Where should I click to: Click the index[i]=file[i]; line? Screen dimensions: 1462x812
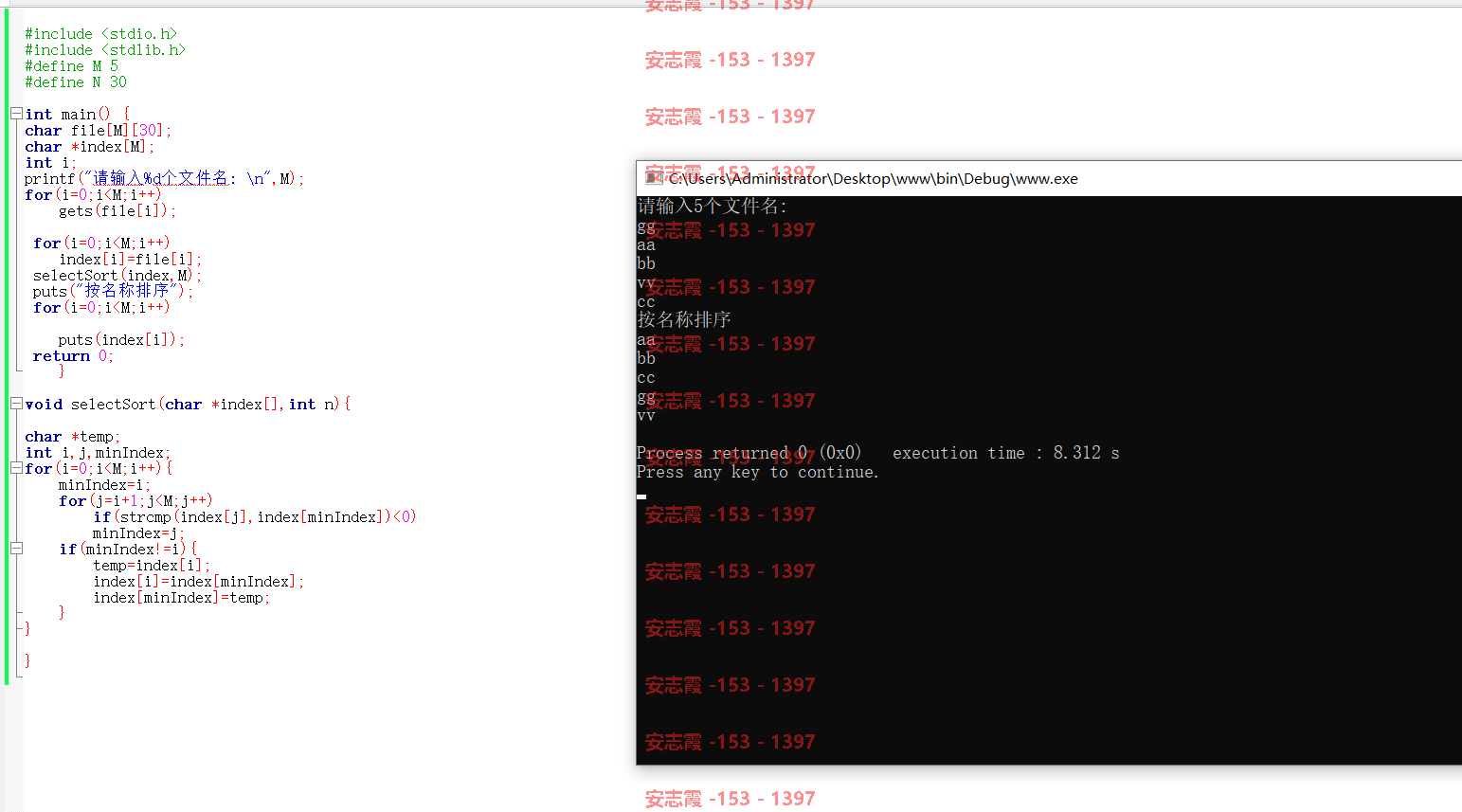tap(130, 260)
